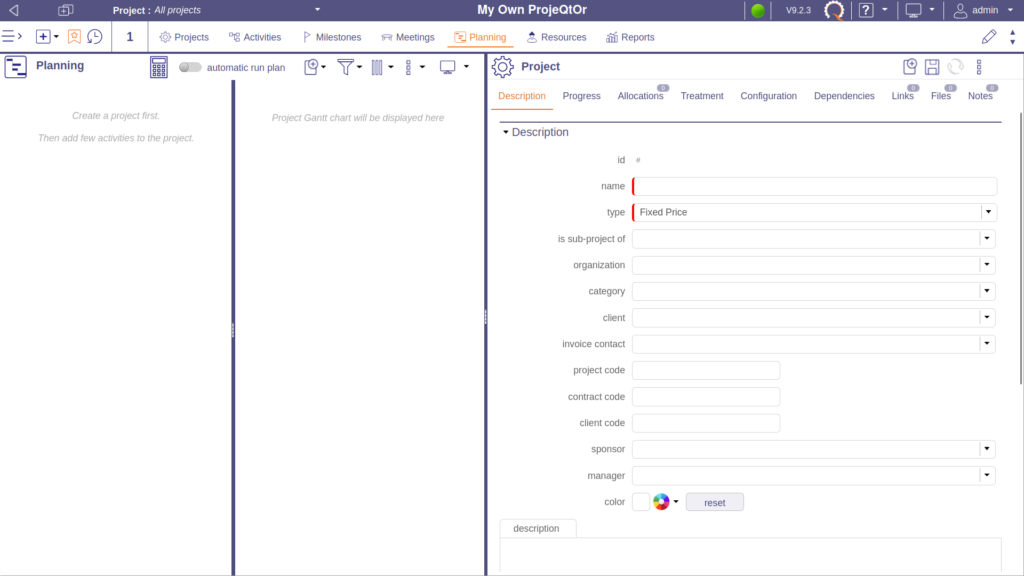The width and height of the screenshot is (1024, 576).
Task: Collapse the Description section
Action: tap(506, 132)
